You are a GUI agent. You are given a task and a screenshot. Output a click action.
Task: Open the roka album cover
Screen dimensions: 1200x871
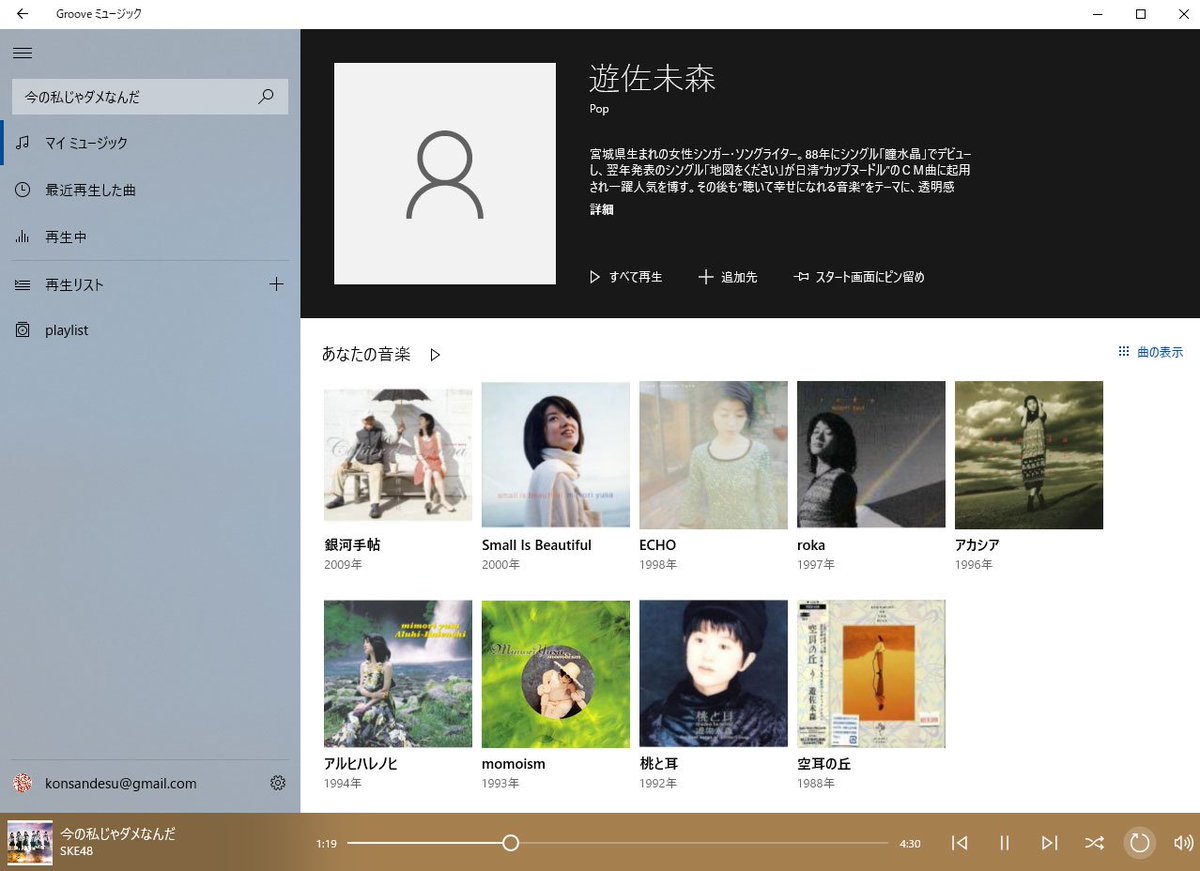(x=871, y=455)
